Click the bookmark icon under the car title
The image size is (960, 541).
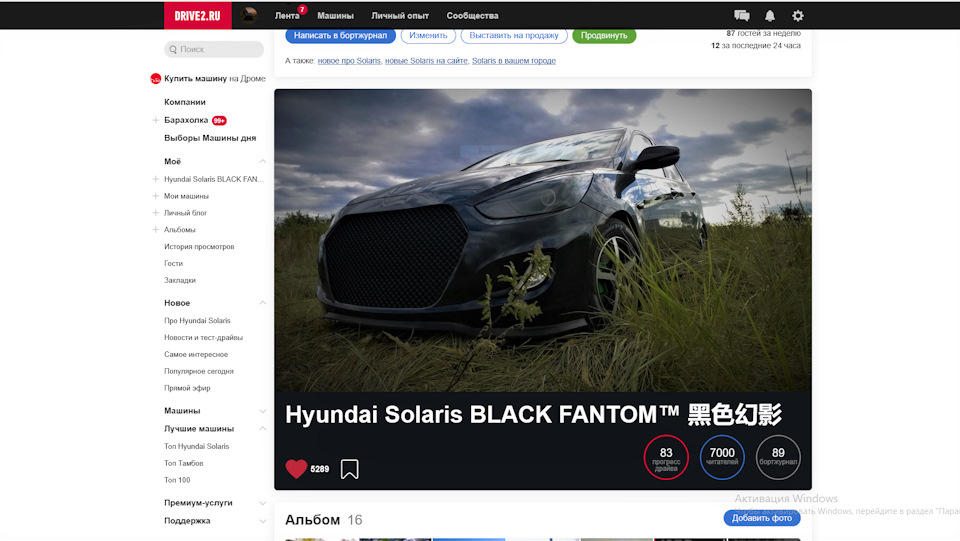pyautogui.click(x=350, y=469)
